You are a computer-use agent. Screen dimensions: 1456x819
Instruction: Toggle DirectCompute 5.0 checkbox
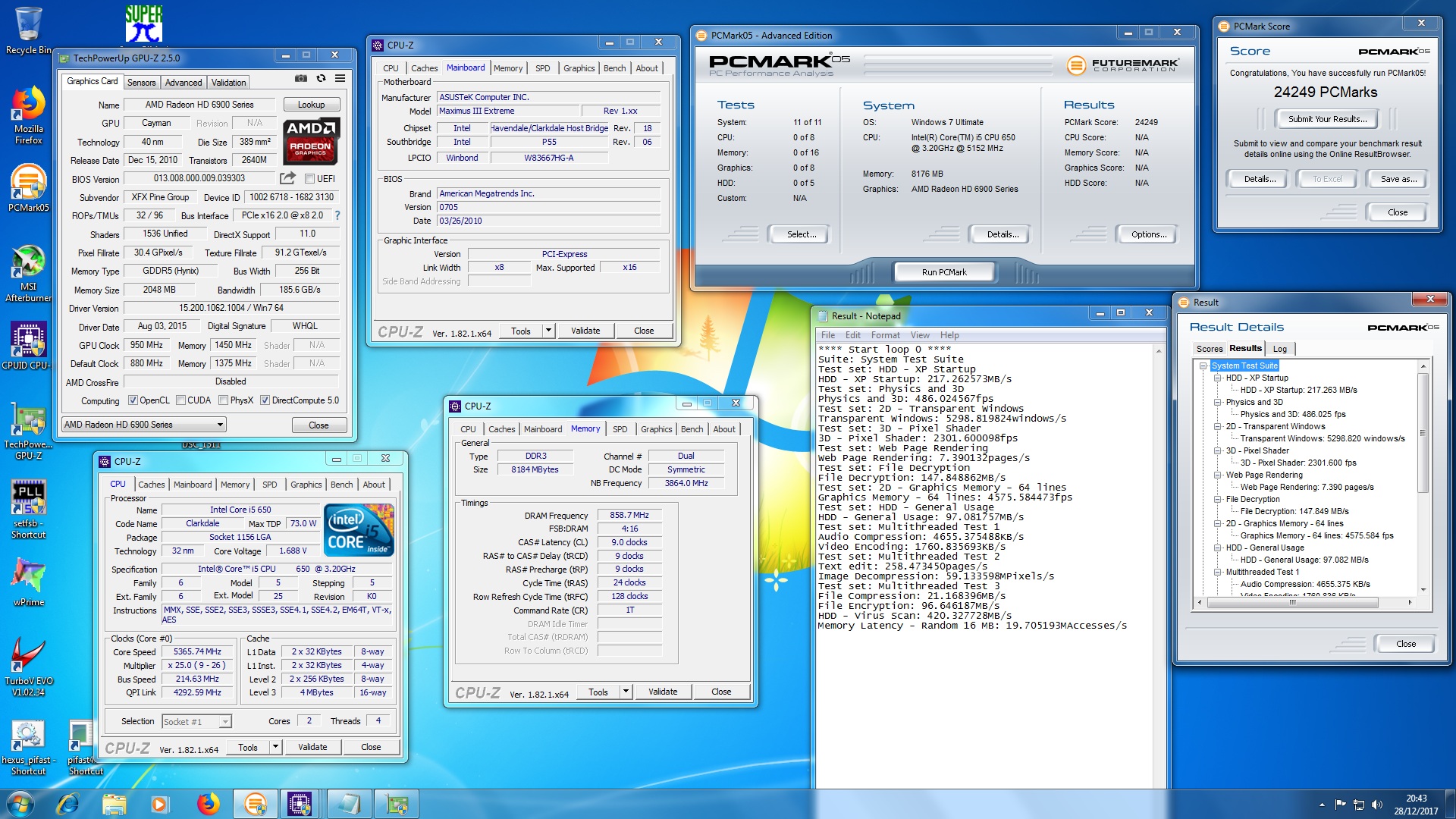pos(265,400)
